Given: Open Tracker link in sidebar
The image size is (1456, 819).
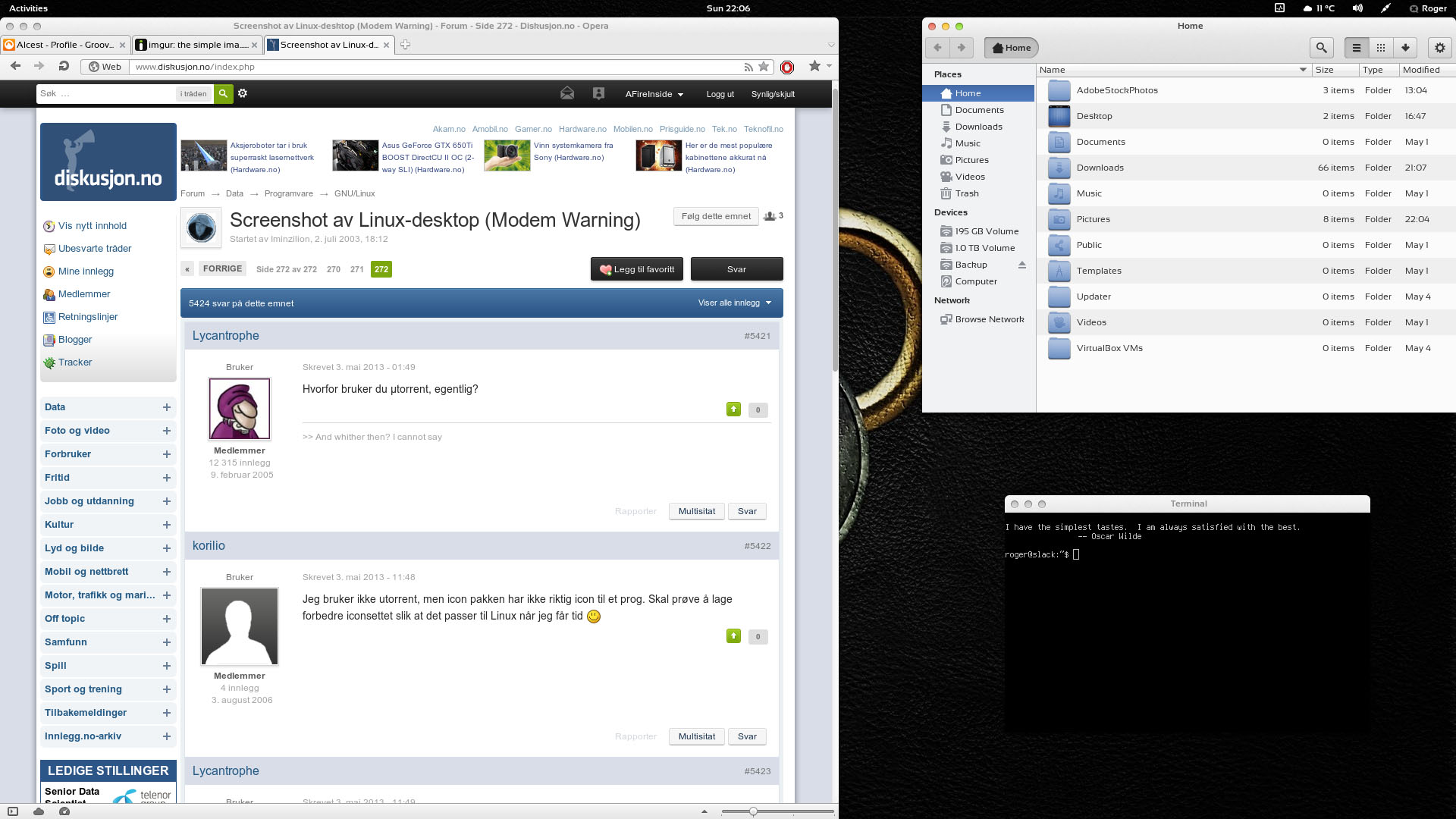Looking at the screenshot, I should (75, 362).
